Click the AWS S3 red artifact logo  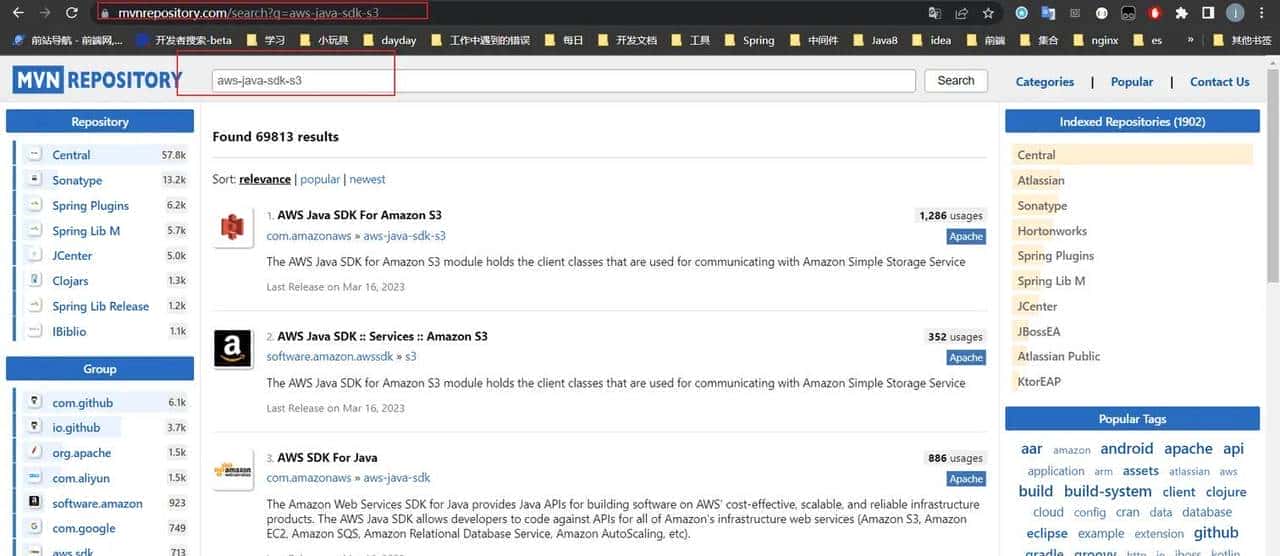233,228
